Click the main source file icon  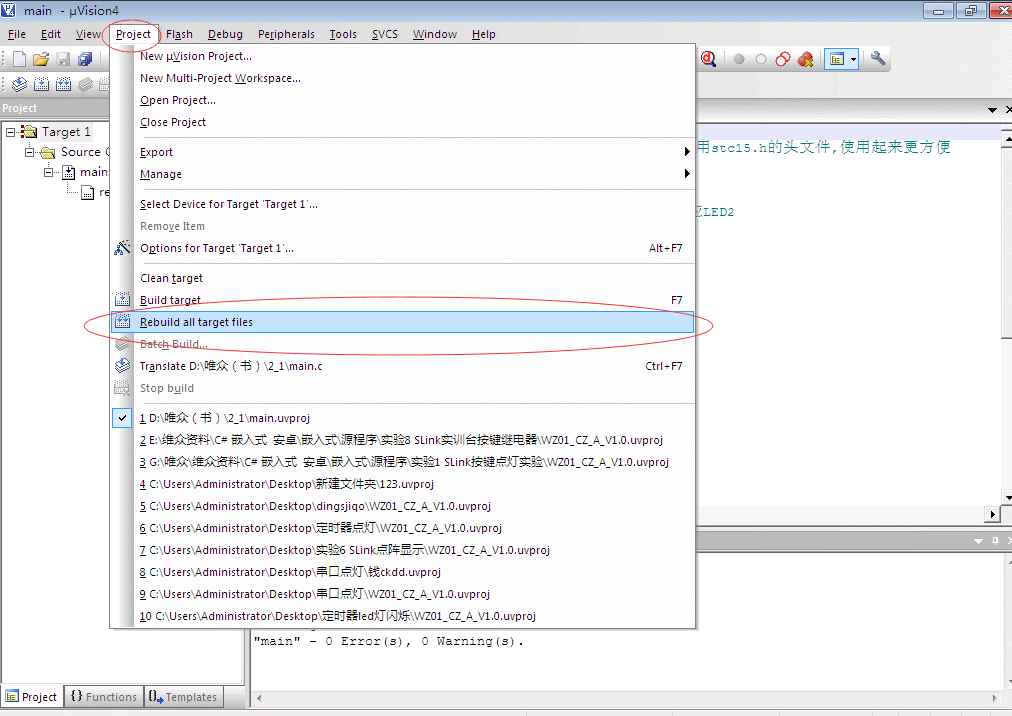(x=68, y=172)
